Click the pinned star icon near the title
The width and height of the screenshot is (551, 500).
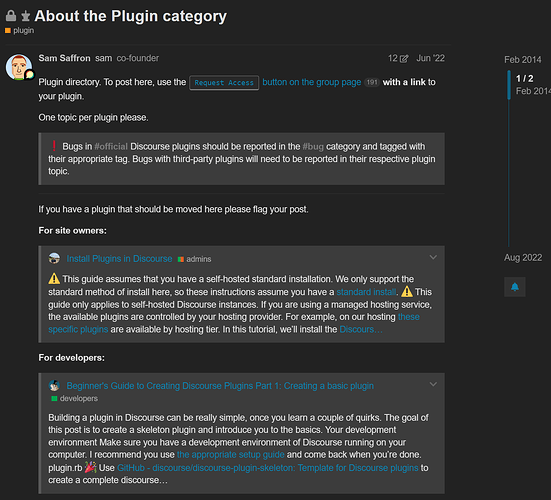(25, 16)
